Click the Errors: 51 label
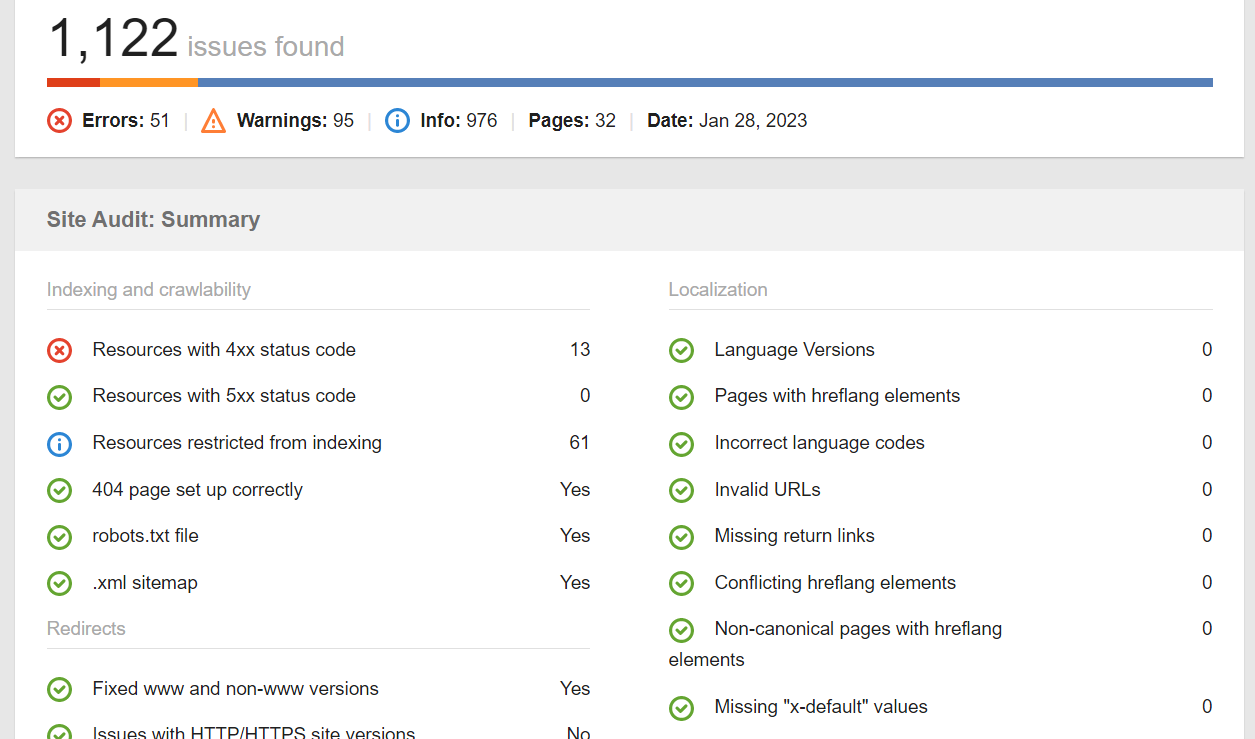Viewport: 1255px width, 739px height. click(x=126, y=121)
